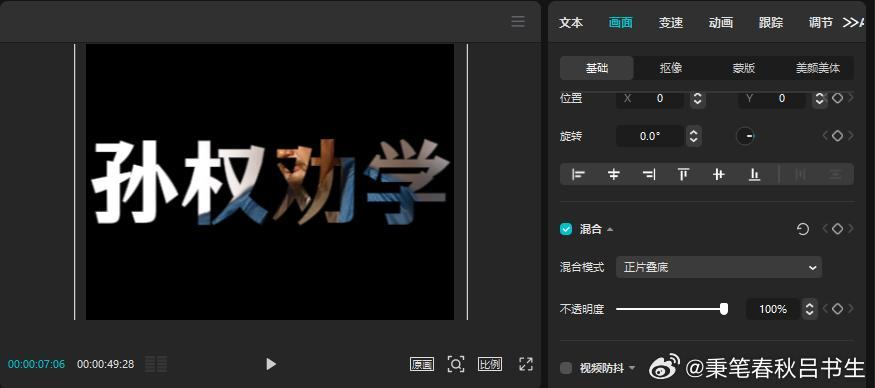Enable the 视频防抖 stabilization checkbox
This screenshot has height=388, width=875.
pyautogui.click(x=566, y=368)
